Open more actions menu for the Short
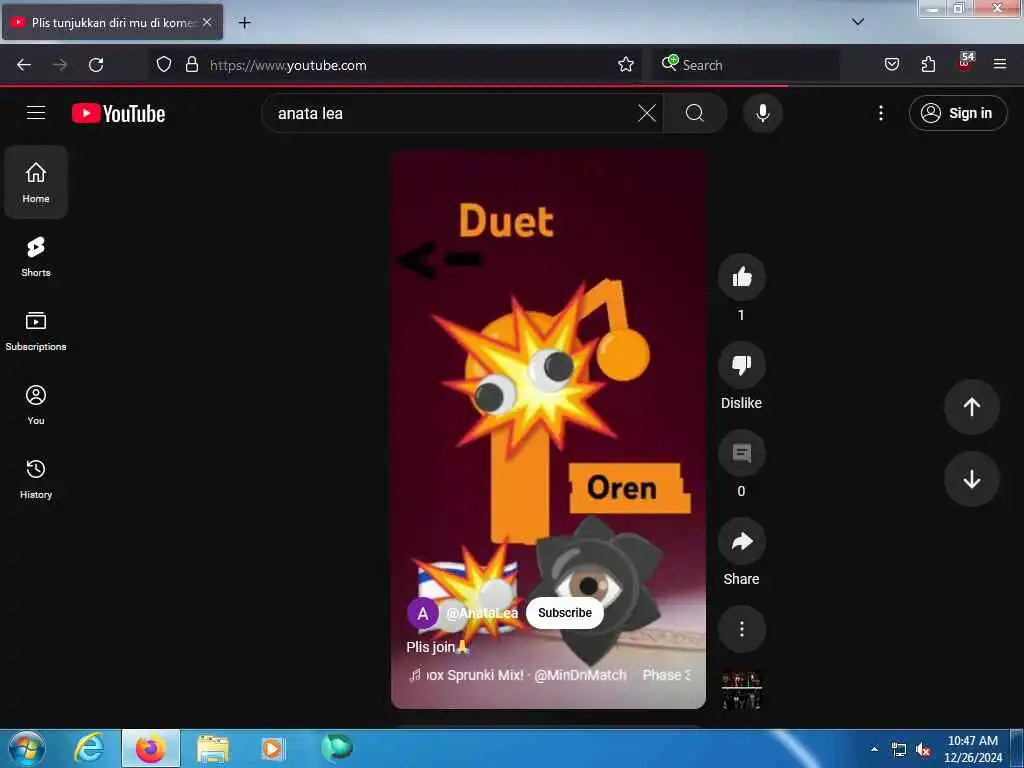 click(741, 629)
